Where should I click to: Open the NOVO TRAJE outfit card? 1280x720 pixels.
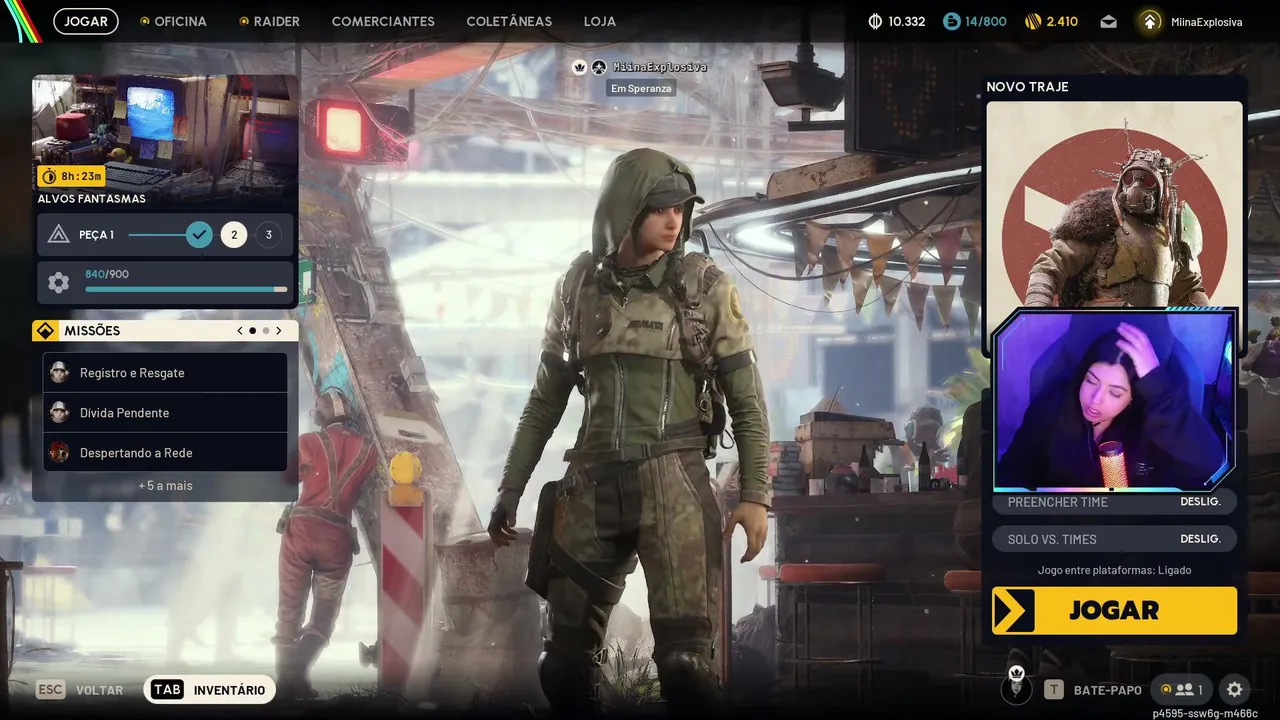coord(1114,204)
